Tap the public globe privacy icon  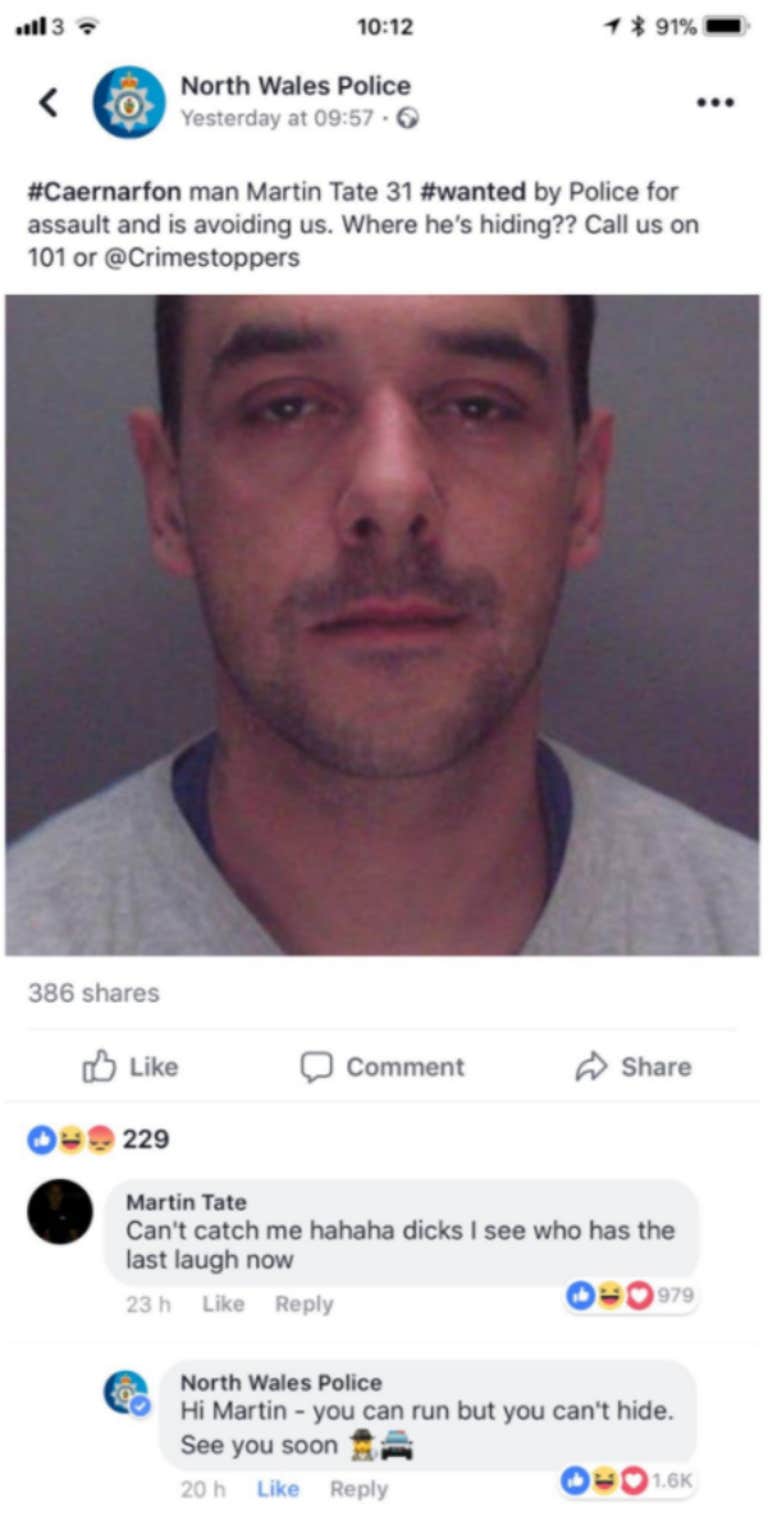pos(407,119)
